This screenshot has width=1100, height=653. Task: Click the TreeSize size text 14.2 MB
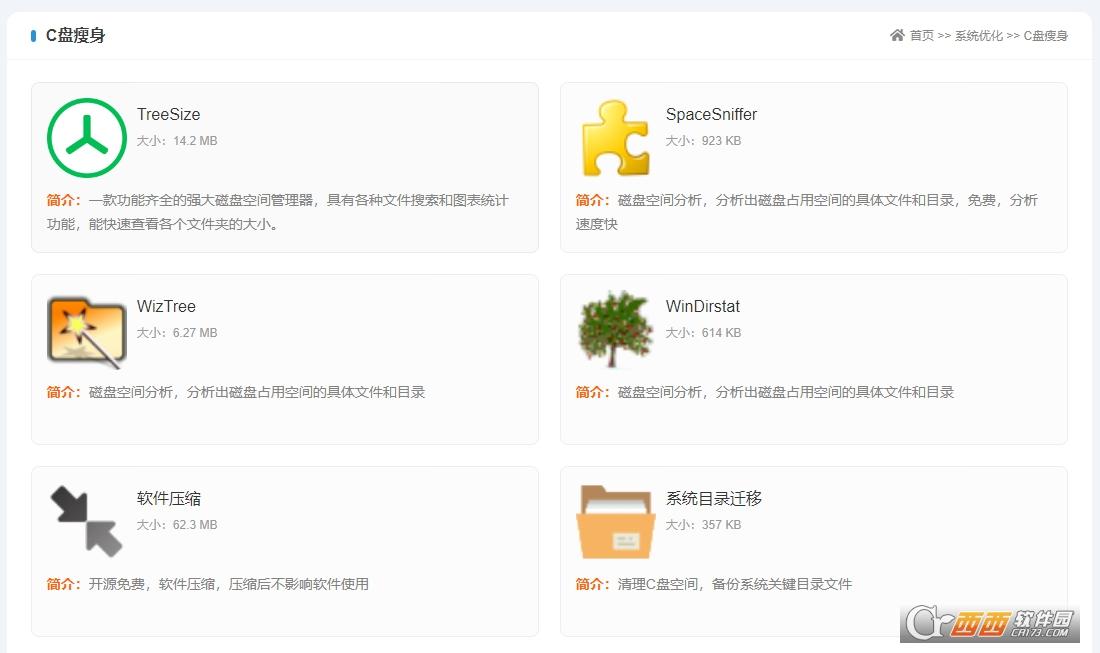(x=177, y=141)
